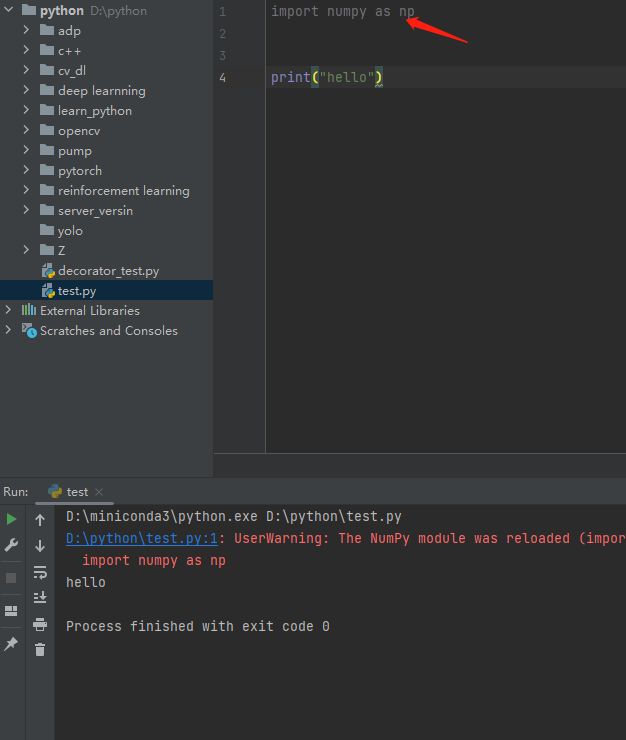
Task: Open the D:\python\test.py:1 link in console
Action: pos(142,538)
